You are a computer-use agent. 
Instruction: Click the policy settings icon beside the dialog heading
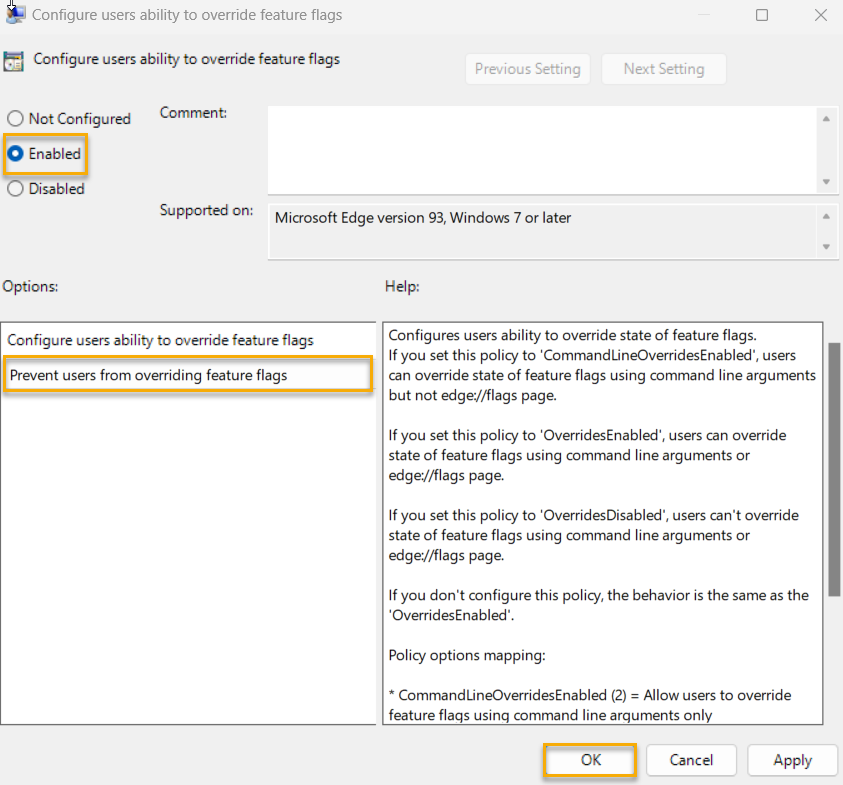[14, 61]
